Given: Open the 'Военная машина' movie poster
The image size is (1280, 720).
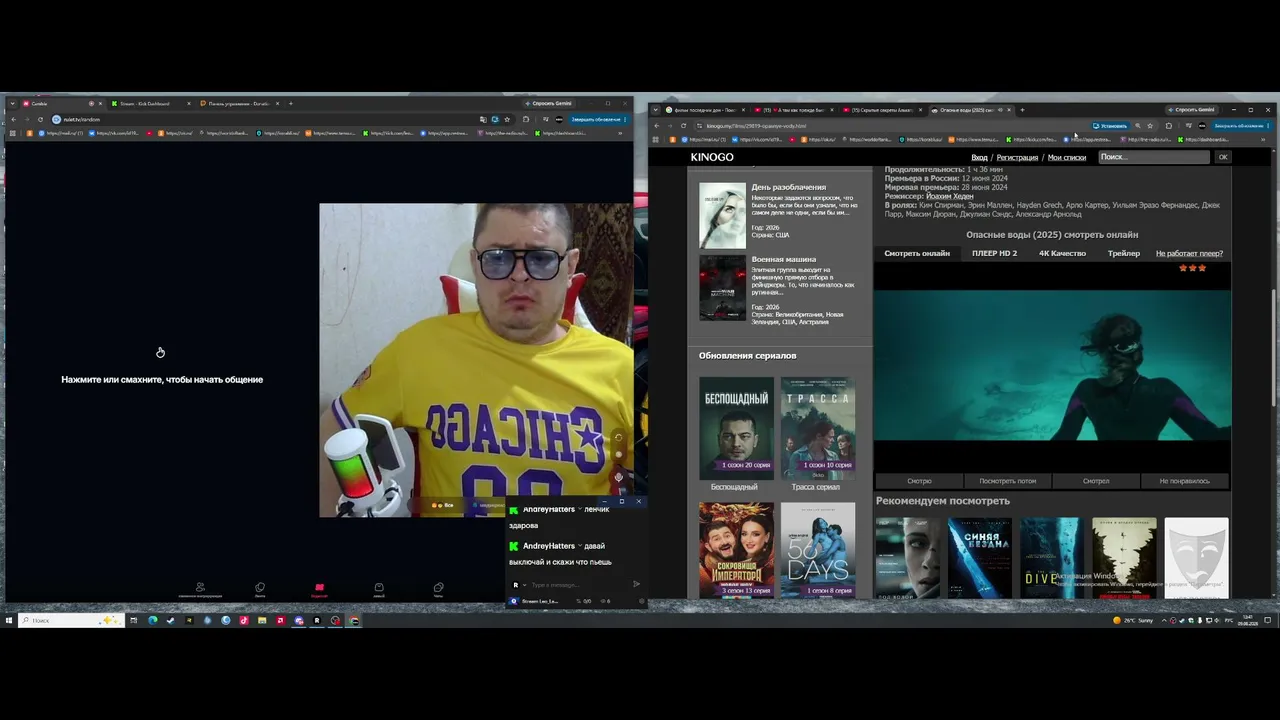Looking at the screenshot, I should pos(722,288).
